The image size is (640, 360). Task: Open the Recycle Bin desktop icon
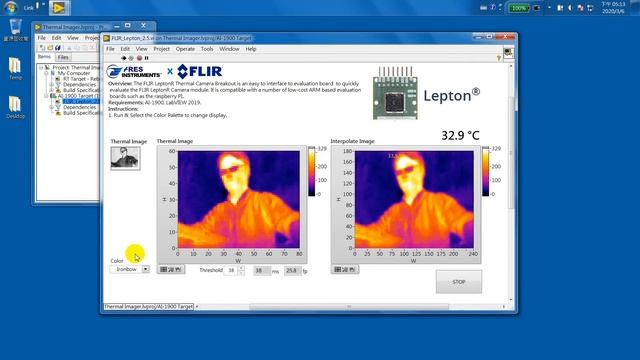click(16, 30)
